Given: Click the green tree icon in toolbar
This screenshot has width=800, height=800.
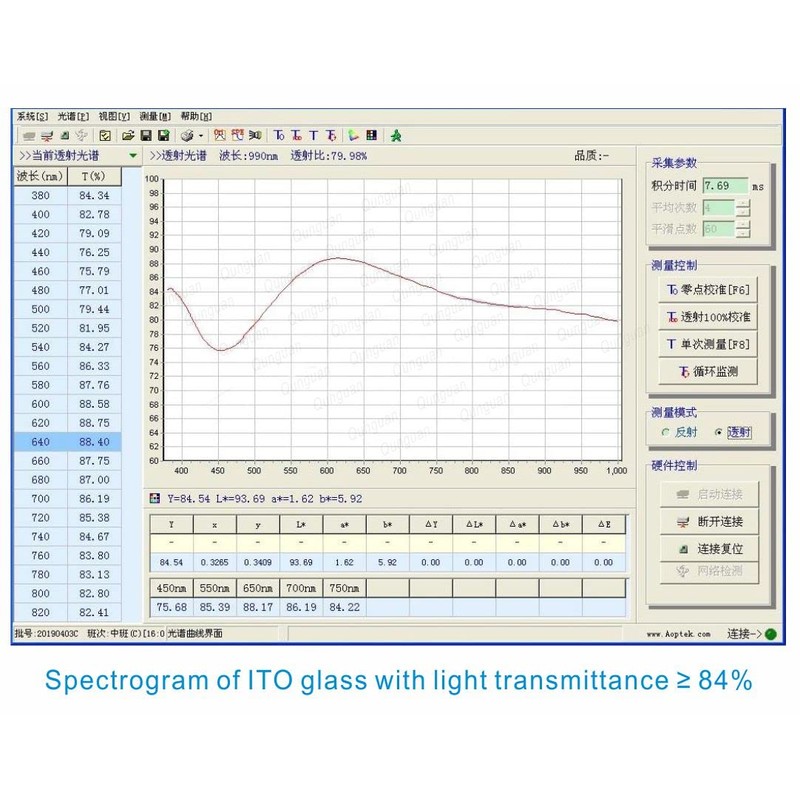Looking at the screenshot, I should pyautogui.click(x=395, y=135).
